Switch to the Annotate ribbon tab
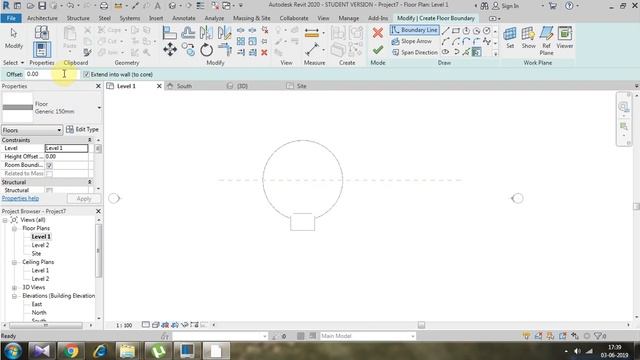Screen dimensions: 640x360 tap(184, 18)
